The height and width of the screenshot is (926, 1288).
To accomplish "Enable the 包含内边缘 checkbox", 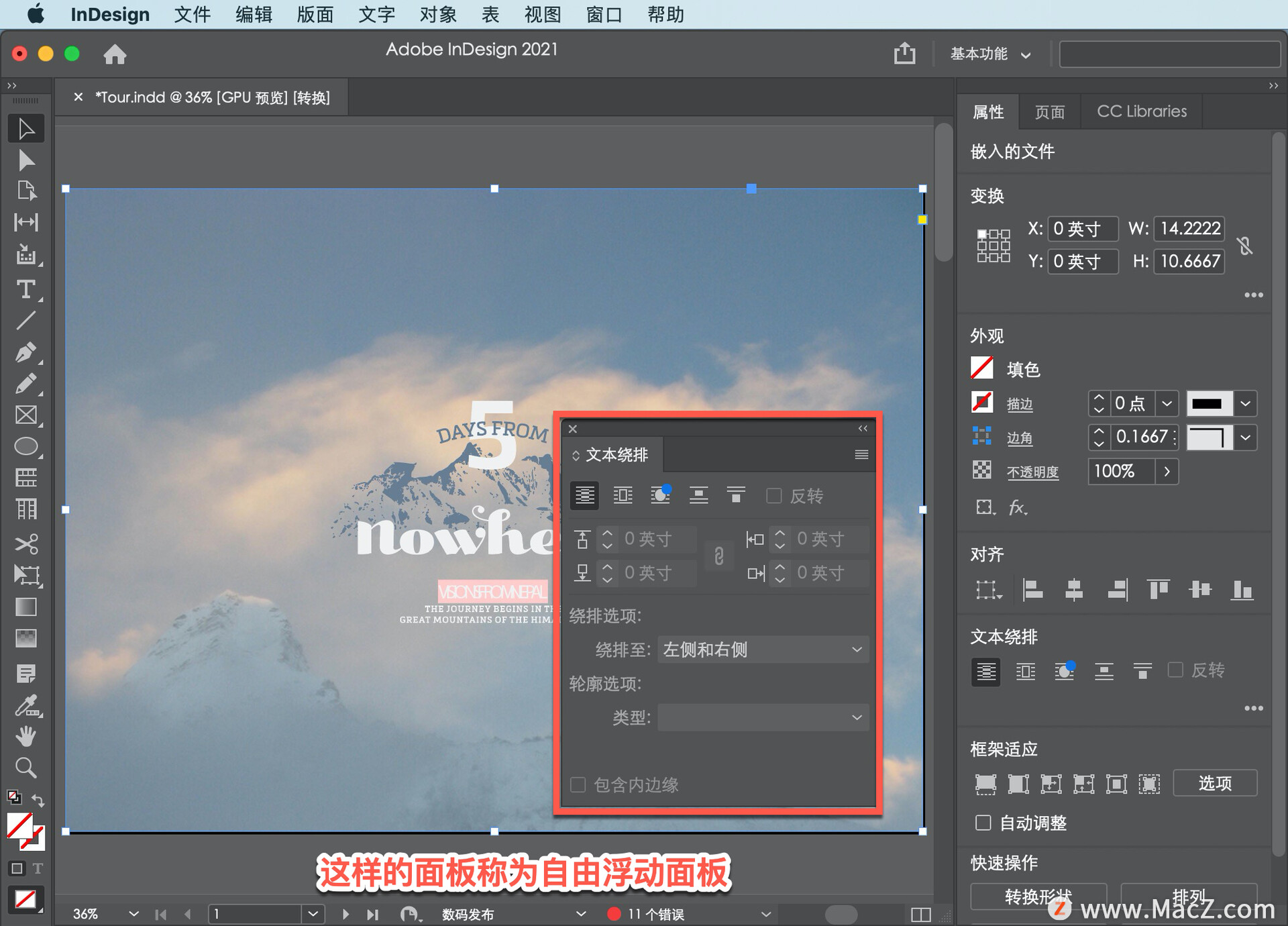I will coord(580,785).
